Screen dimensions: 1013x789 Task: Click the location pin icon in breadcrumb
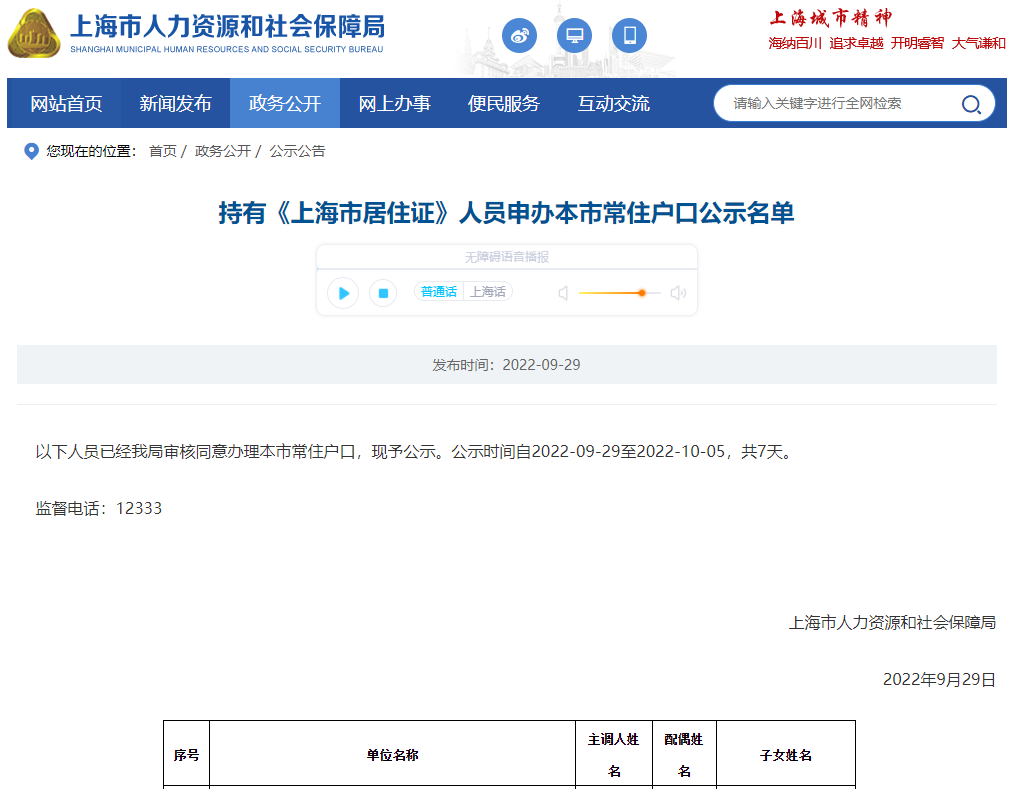[31, 151]
